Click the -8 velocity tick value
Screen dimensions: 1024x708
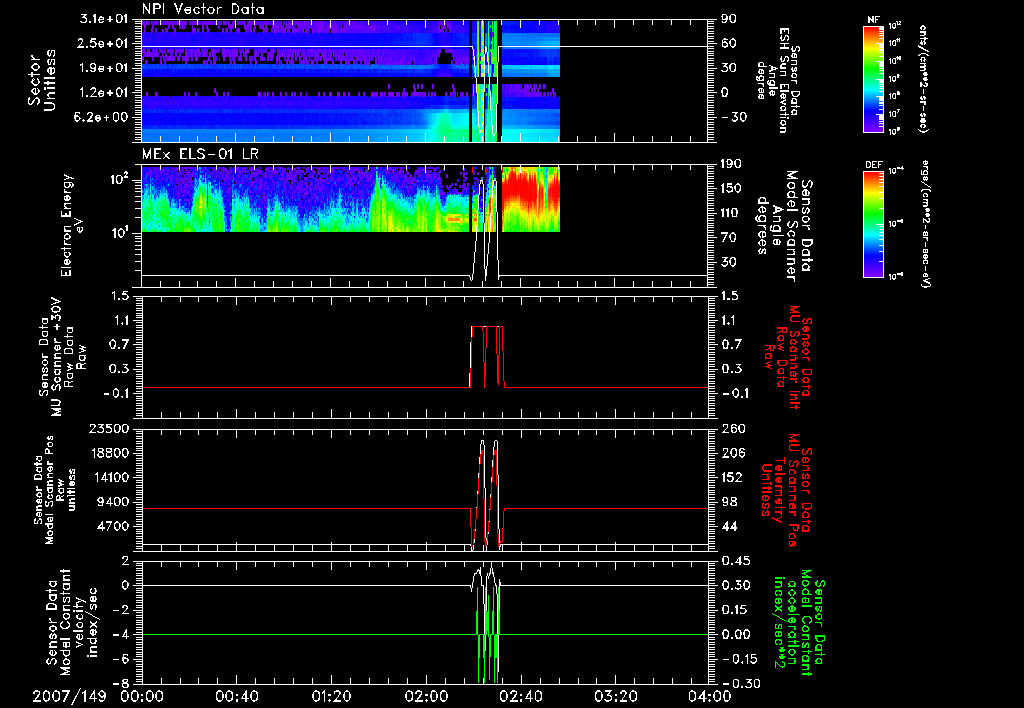coord(121,684)
